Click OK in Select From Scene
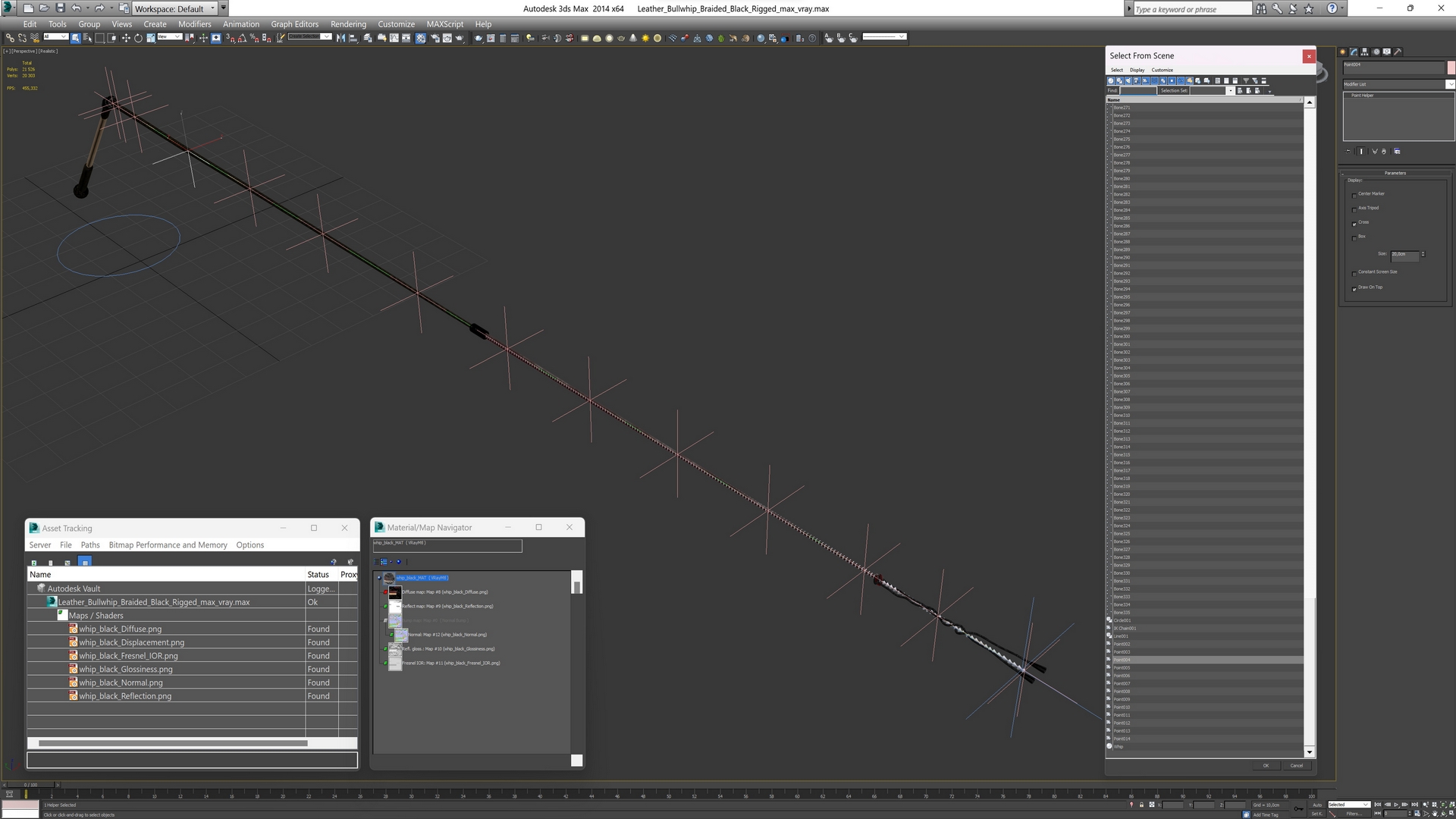Image resolution: width=1456 pixels, height=819 pixels. coord(1265,765)
